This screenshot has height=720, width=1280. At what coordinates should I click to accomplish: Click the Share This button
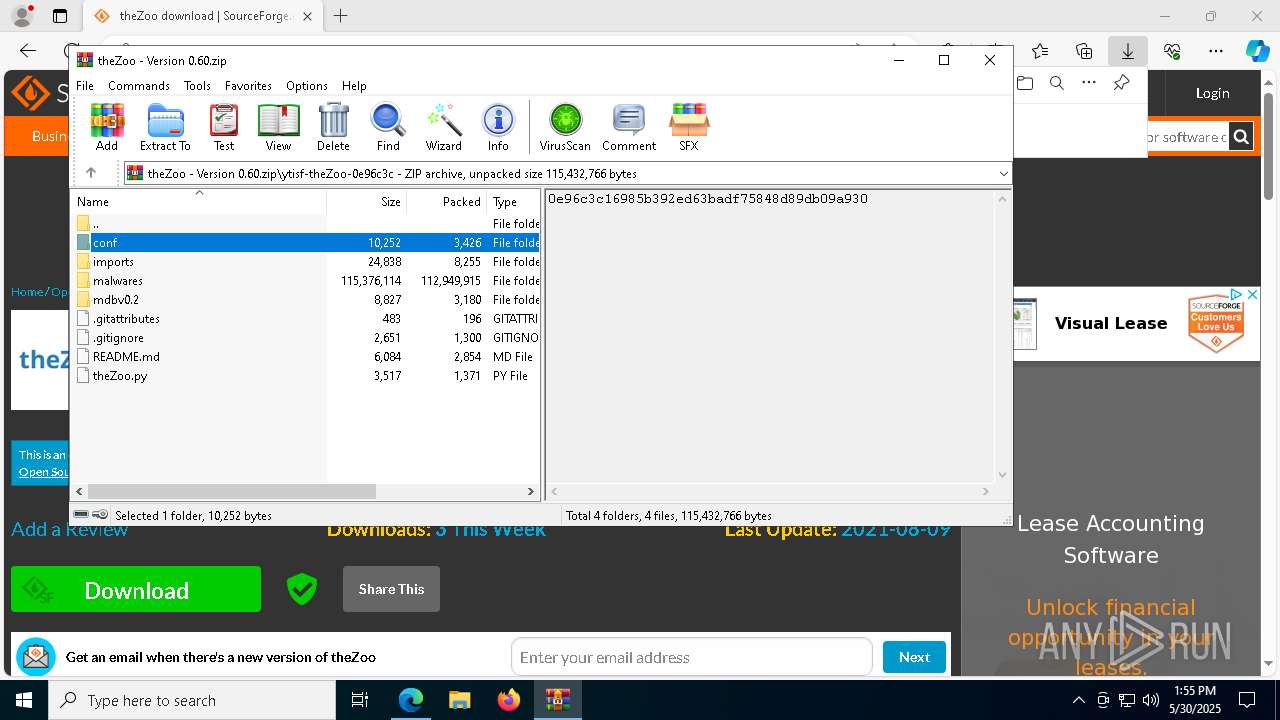pos(391,589)
